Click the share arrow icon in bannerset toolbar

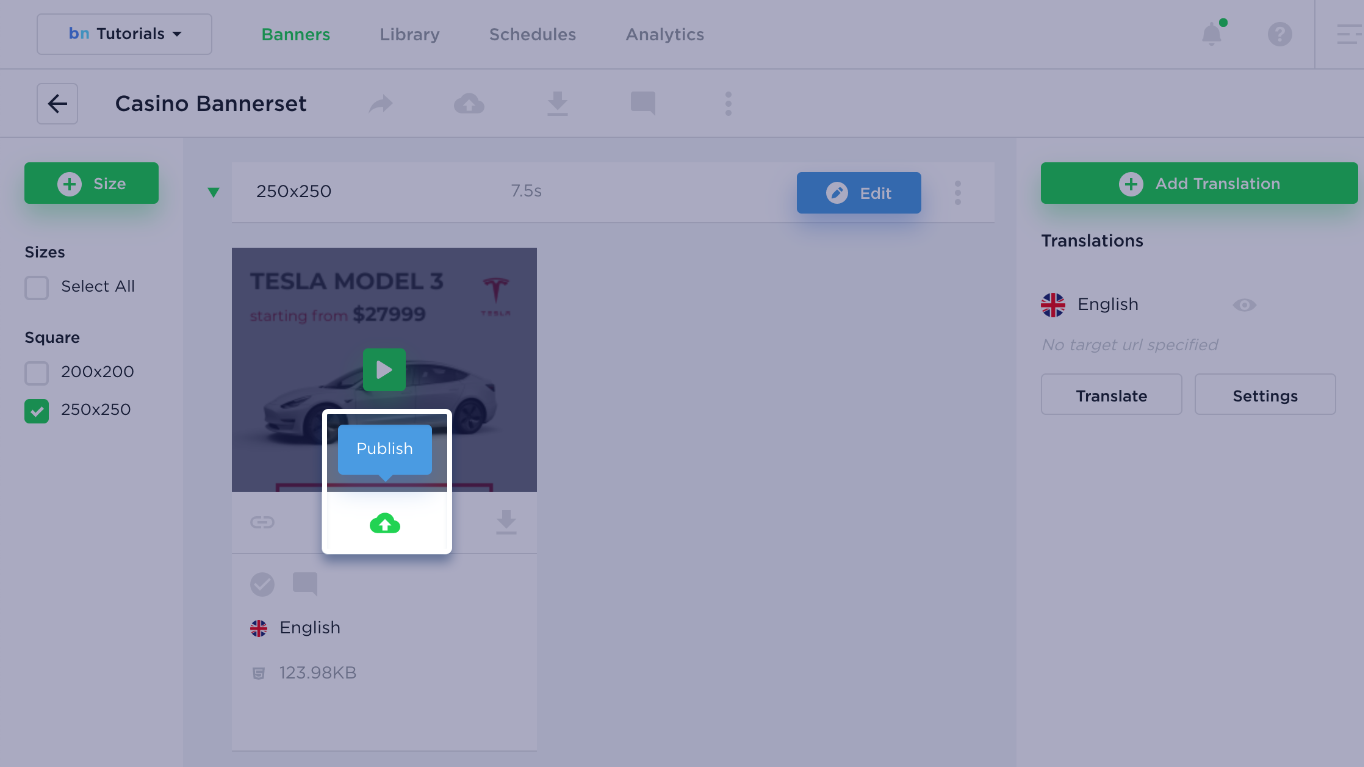click(381, 103)
